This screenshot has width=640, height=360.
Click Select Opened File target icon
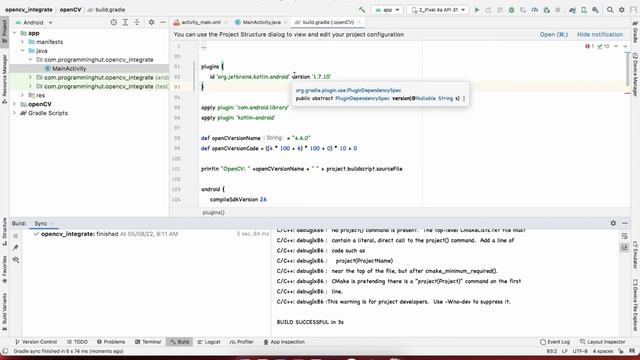pyautogui.click(x=114, y=22)
